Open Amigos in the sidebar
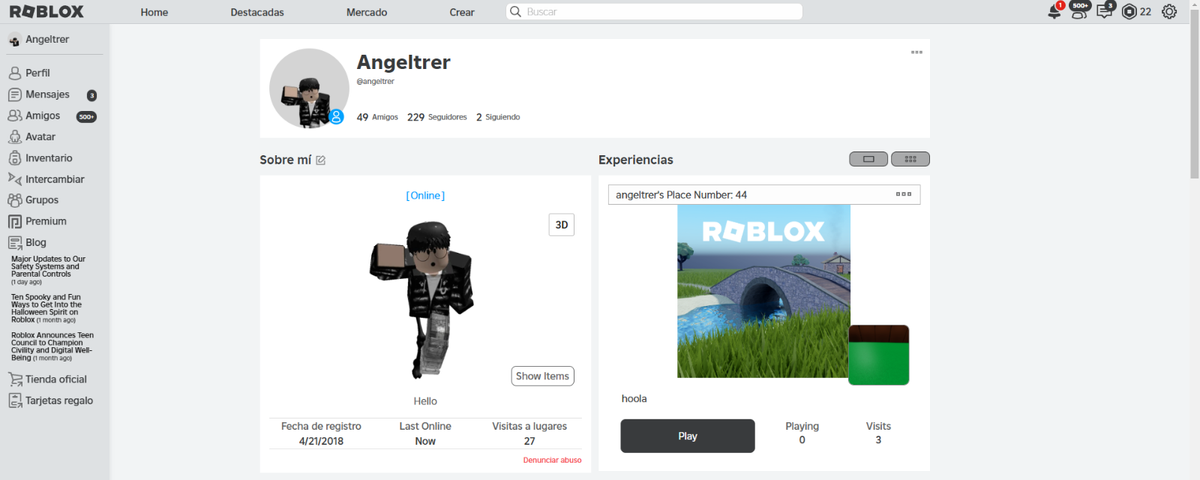The width and height of the screenshot is (1200, 480). tap(42, 116)
